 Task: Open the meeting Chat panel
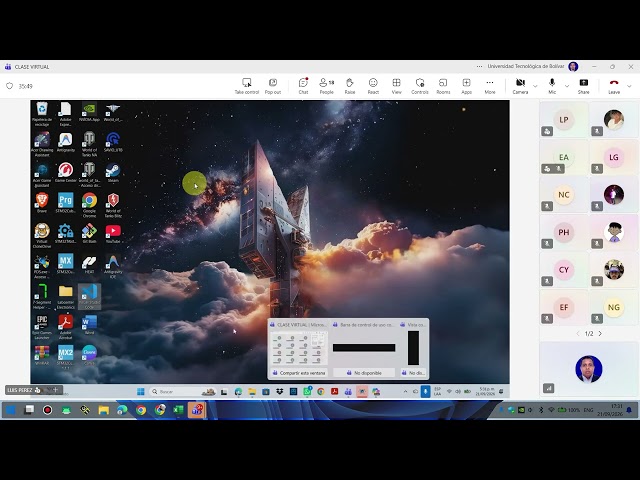[303, 86]
